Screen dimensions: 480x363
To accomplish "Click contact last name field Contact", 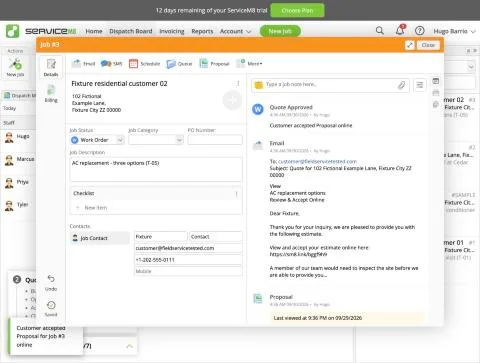I will click(x=216, y=236).
